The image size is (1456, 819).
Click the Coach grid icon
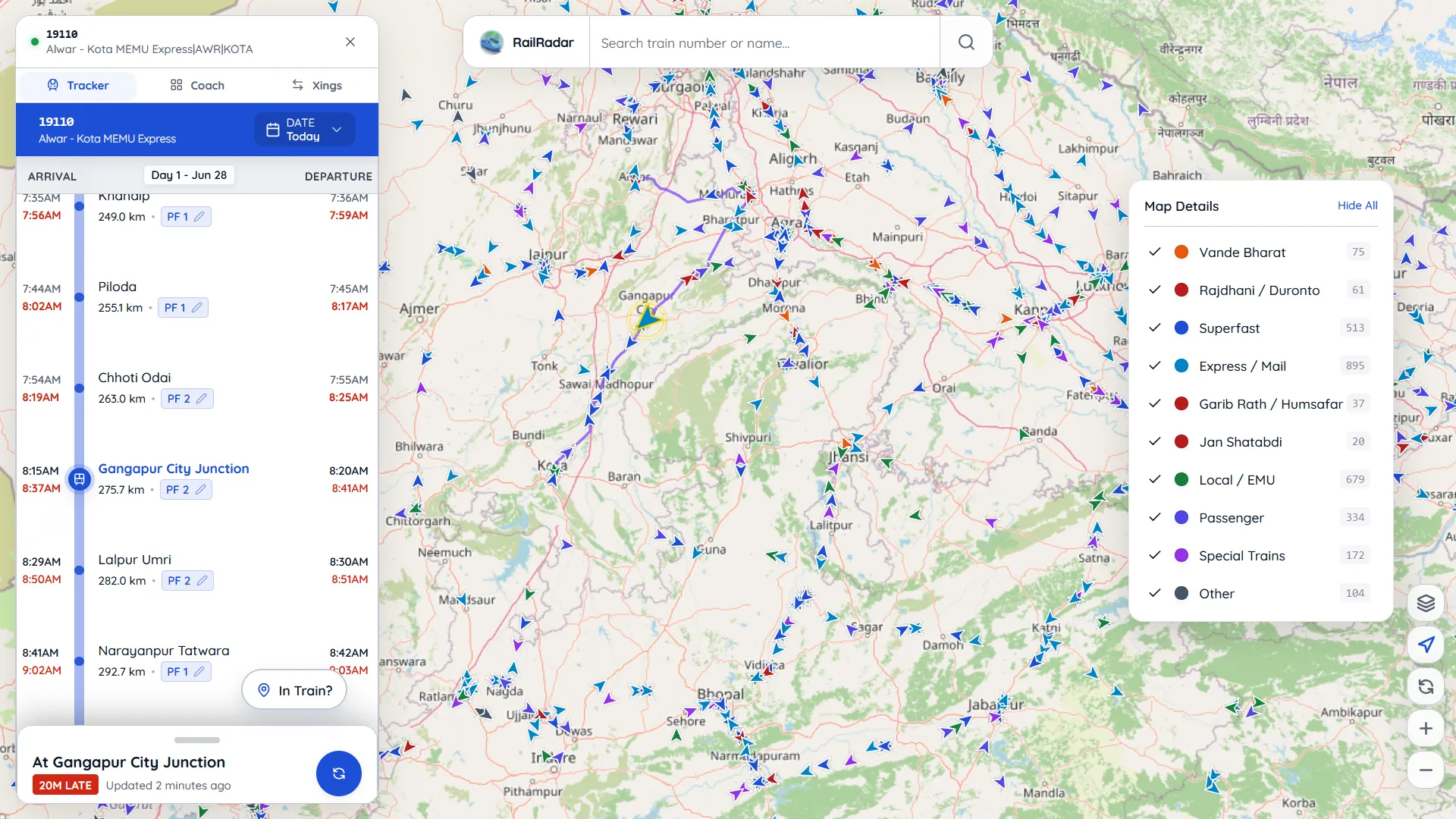coord(177,85)
